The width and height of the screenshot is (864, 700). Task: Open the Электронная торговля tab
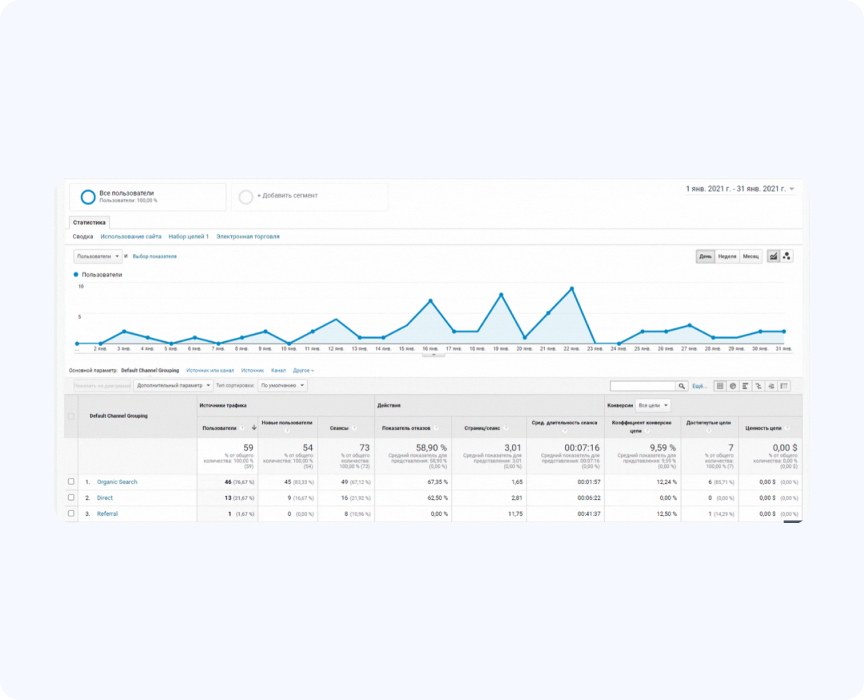(x=248, y=237)
